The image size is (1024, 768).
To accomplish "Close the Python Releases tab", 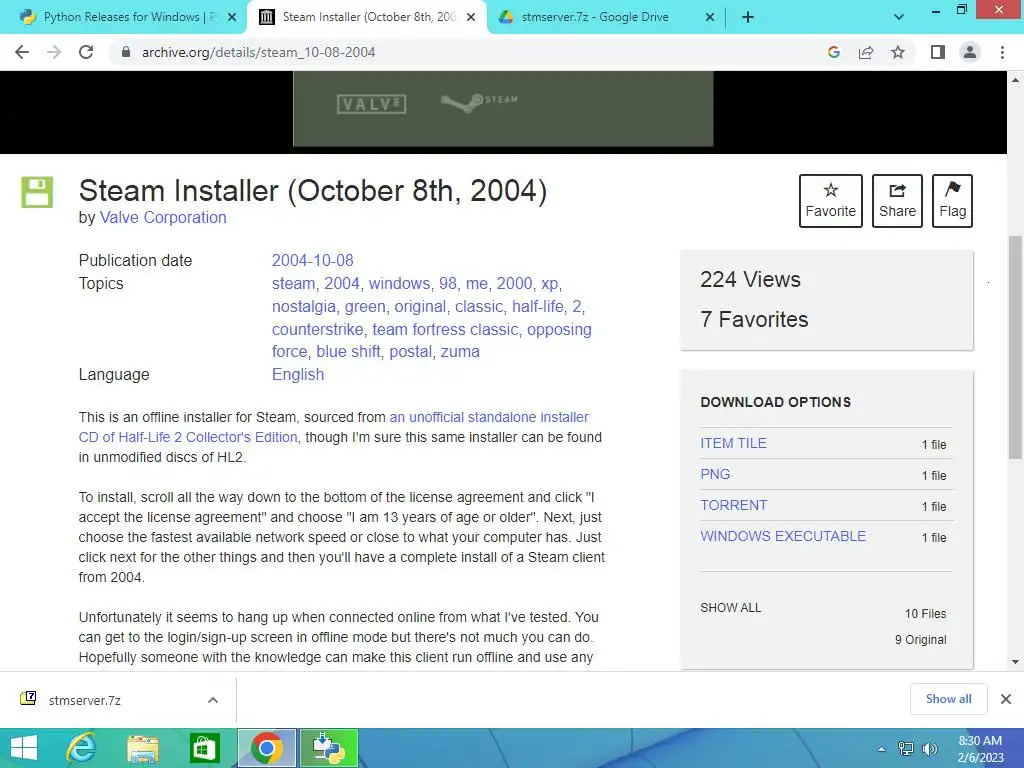I will tap(232, 18).
